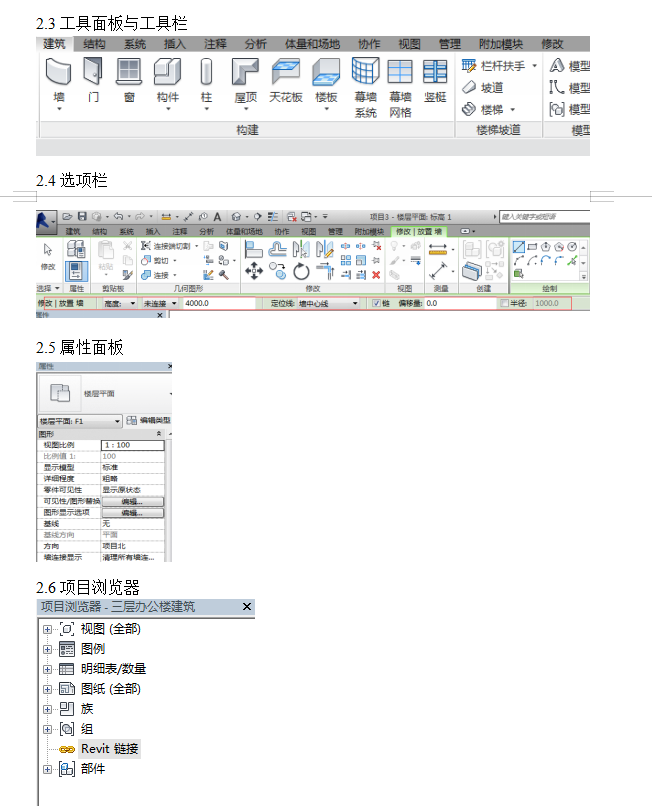Image resolution: width=652 pixels, height=811 pixels.
Task: Expand the 部件 tree node
Action: coord(48,769)
